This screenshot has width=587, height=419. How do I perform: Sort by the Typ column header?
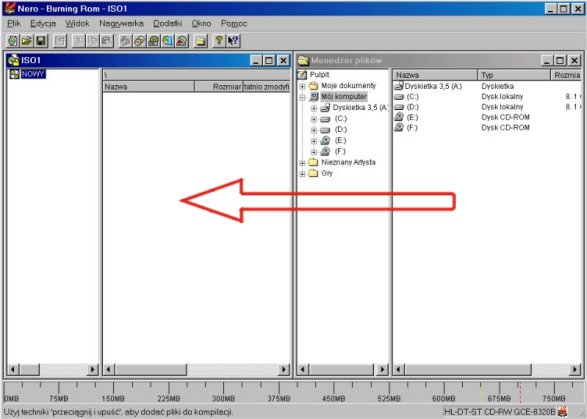[x=514, y=75]
